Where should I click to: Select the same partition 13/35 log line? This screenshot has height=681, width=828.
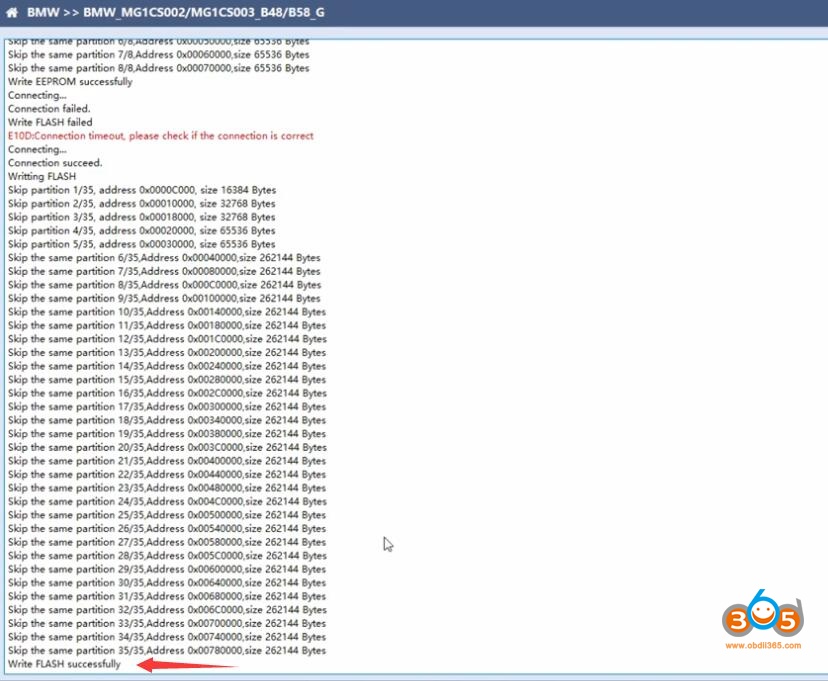[167, 353]
